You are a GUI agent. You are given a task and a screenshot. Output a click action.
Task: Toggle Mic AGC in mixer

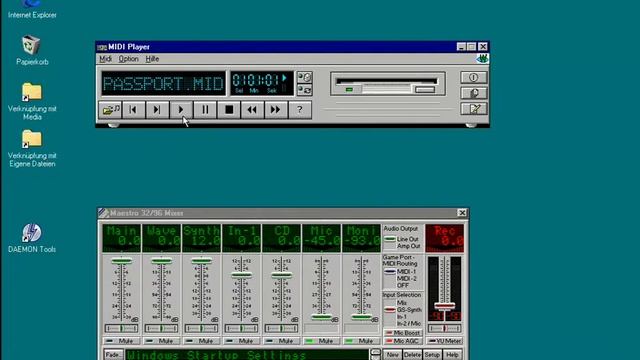point(402,341)
